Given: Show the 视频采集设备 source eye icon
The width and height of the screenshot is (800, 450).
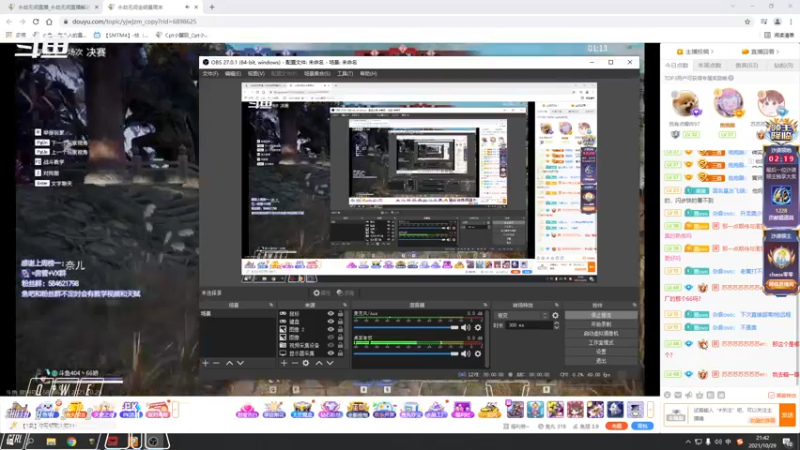Looking at the screenshot, I should (331, 345).
